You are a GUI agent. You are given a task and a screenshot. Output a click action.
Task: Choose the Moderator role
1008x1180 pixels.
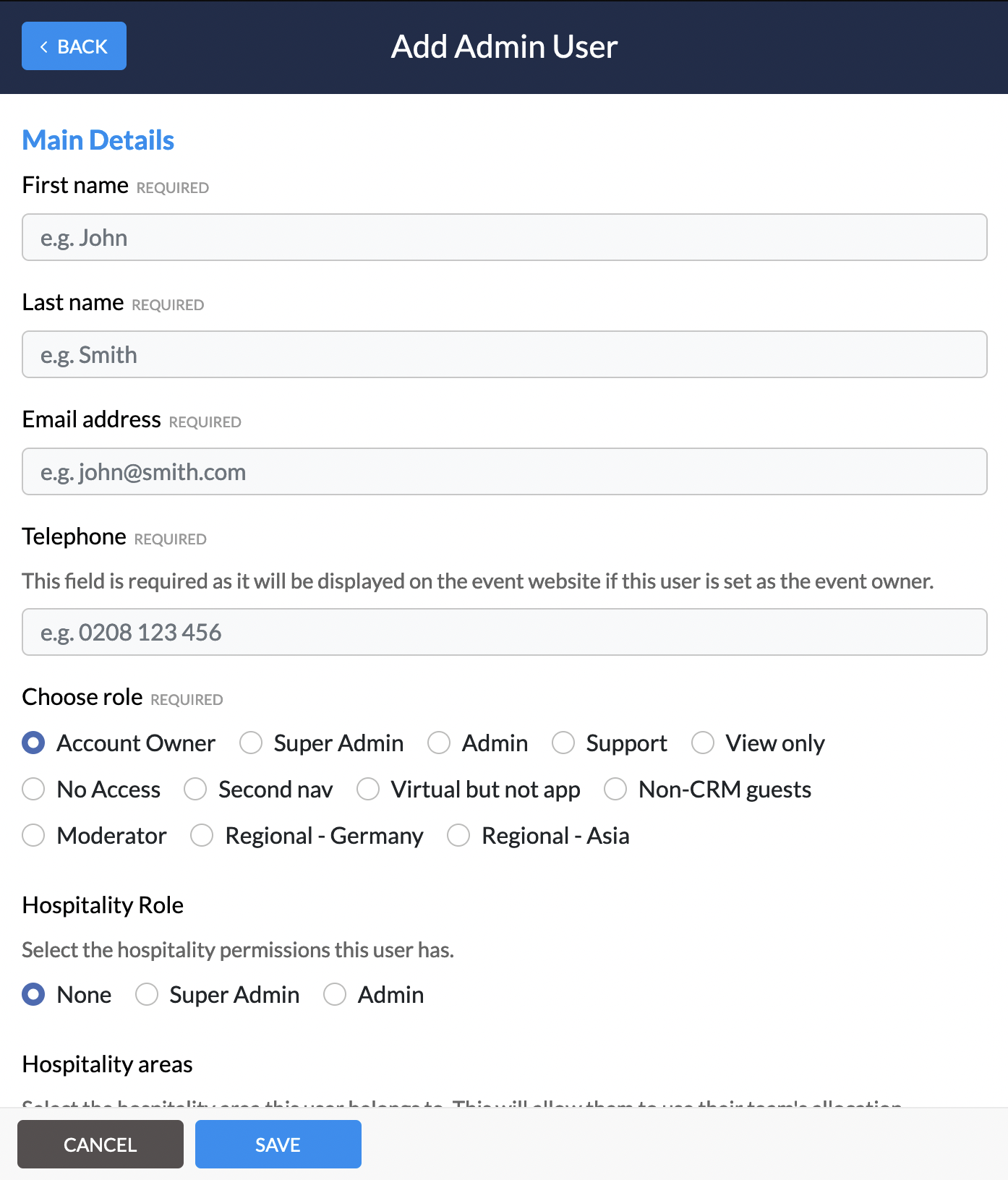coord(33,835)
